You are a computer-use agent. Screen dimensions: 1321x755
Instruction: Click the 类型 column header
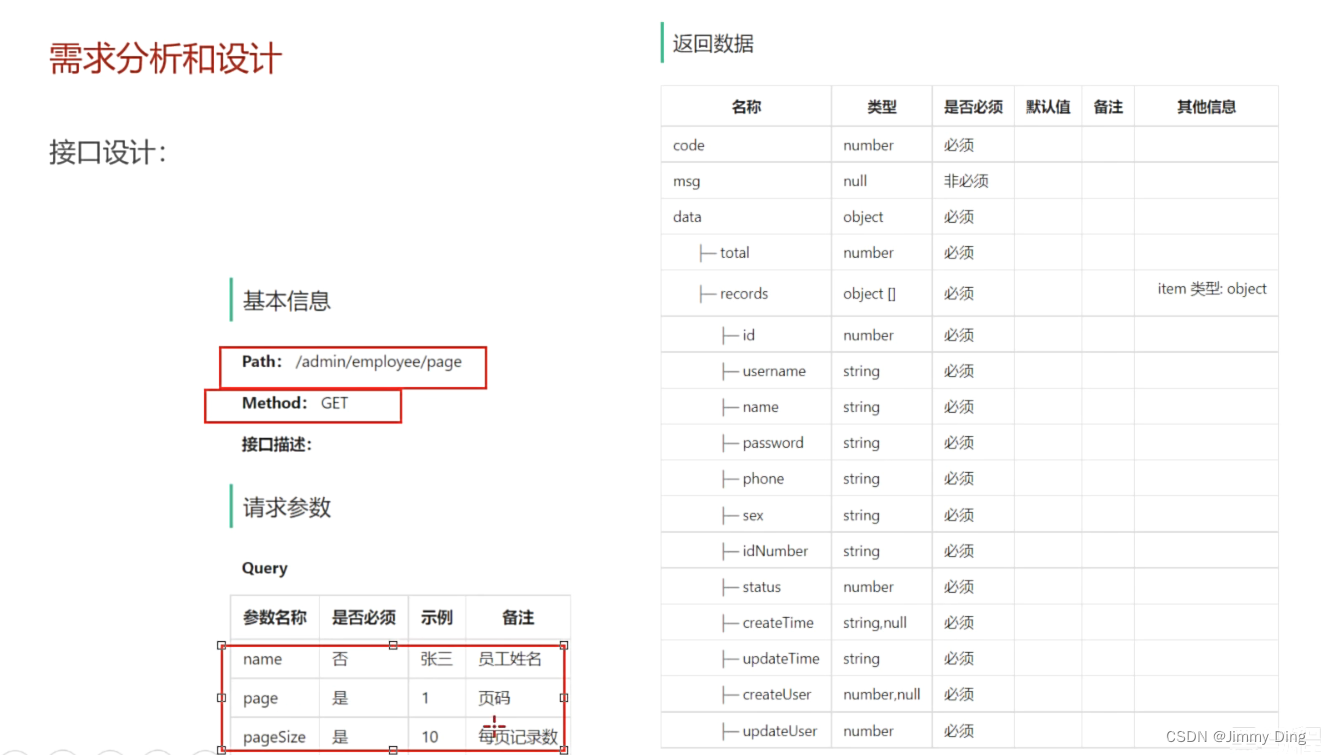882,107
